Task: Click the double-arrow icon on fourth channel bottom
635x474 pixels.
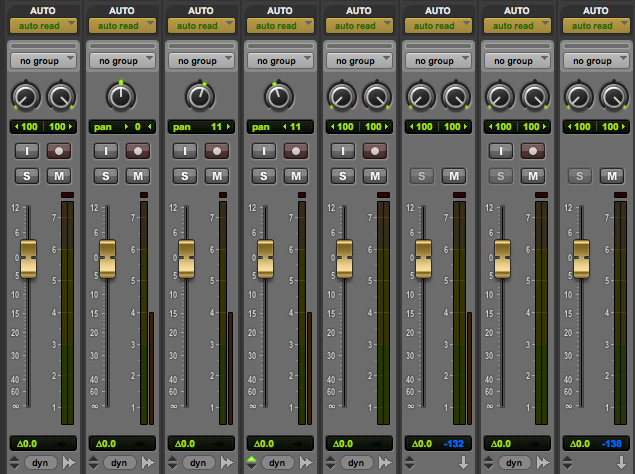Action: coord(306,462)
